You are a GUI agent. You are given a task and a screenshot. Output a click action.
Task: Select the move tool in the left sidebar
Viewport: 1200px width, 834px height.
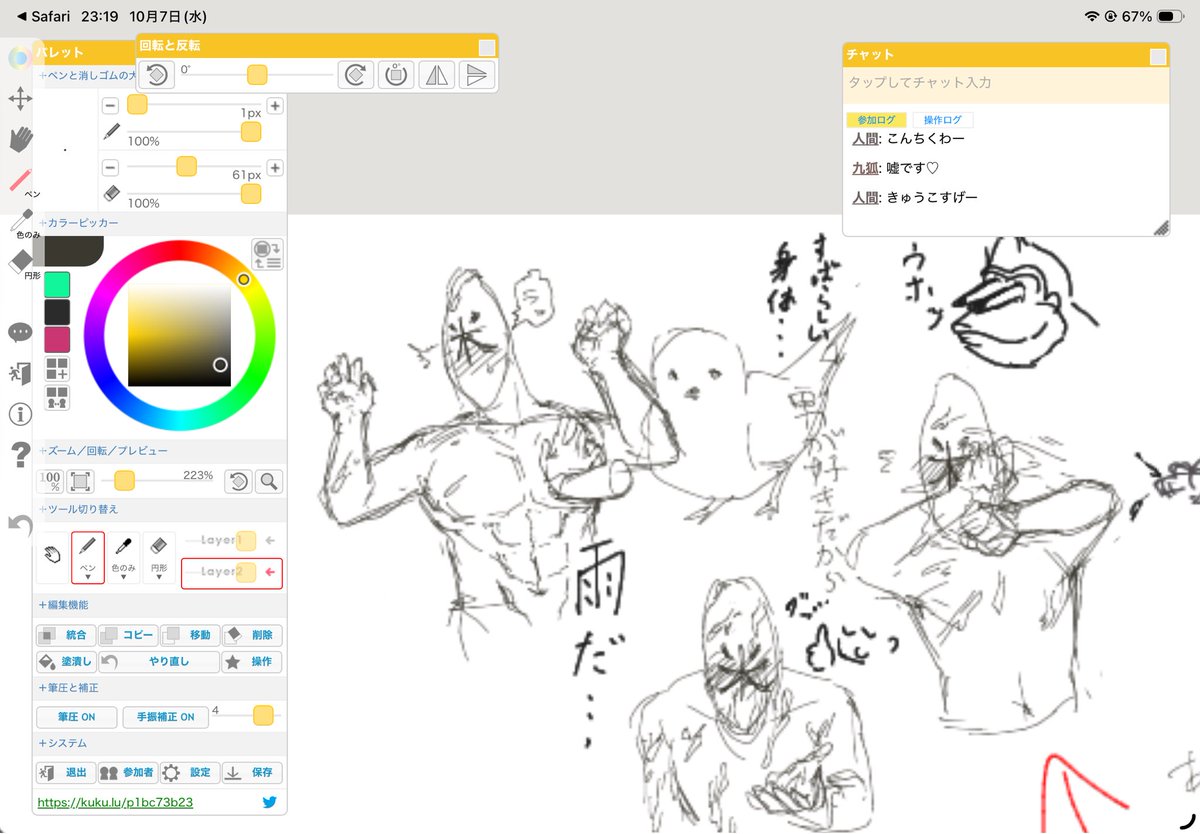pyautogui.click(x=20, y=98)
